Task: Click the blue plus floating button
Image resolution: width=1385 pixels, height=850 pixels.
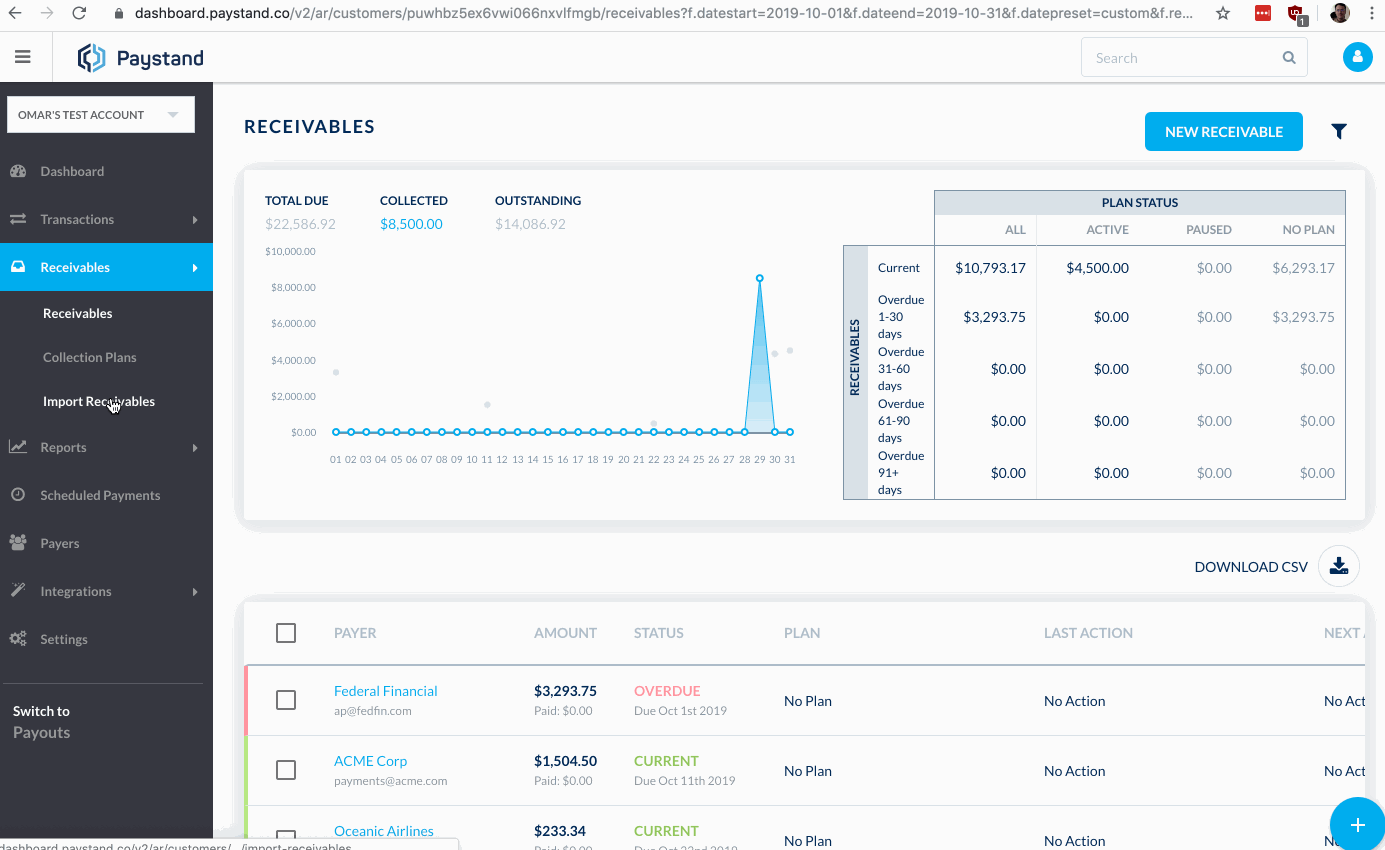Action: [x=1357, y=824]
